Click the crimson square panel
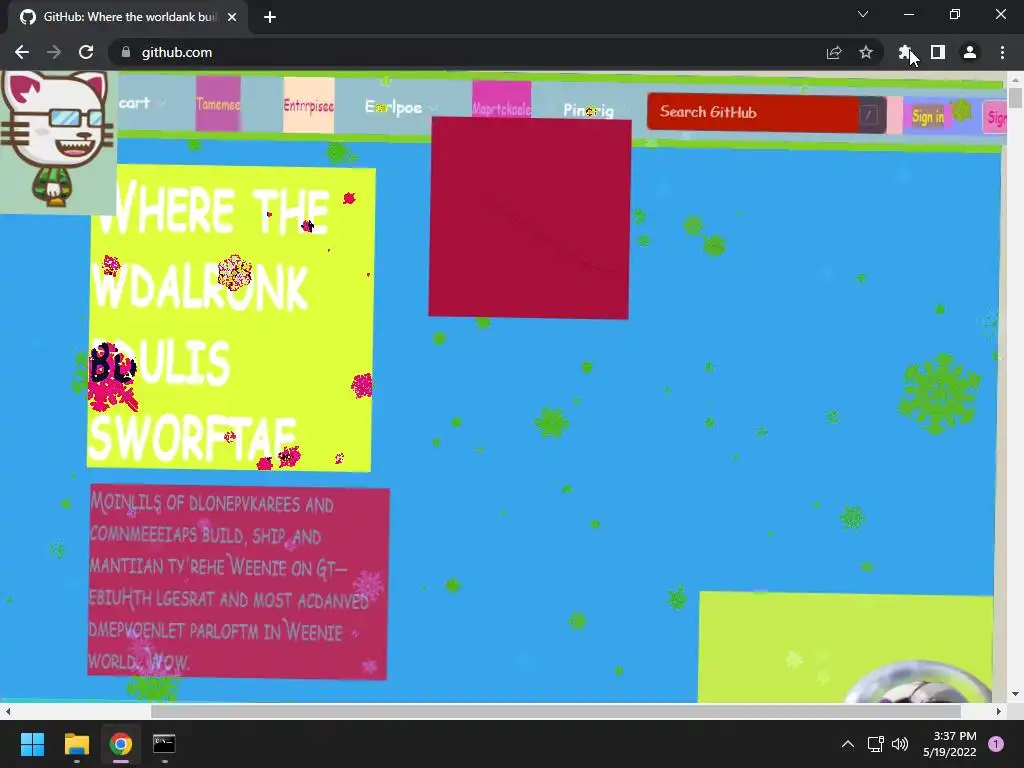The width and height of the screenshot is (1024, 768). (530, 218)
